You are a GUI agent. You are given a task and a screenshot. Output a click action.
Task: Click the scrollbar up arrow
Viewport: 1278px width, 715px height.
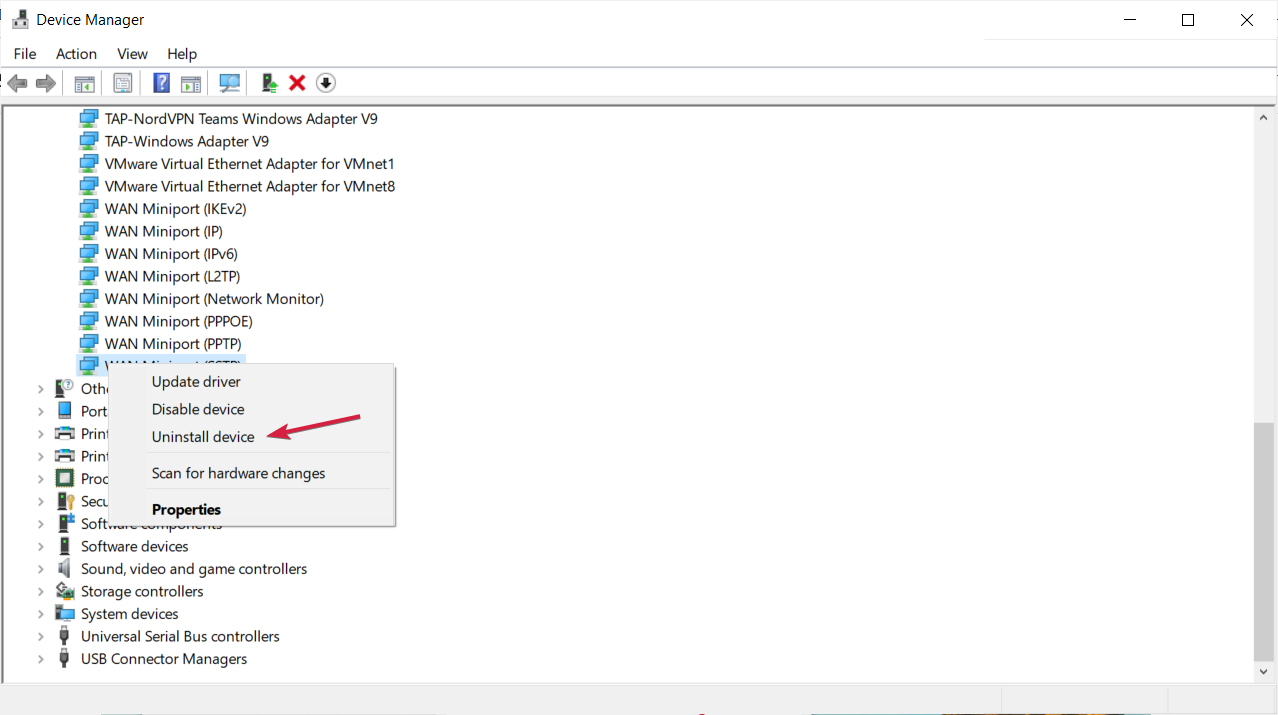[1264, 117]
